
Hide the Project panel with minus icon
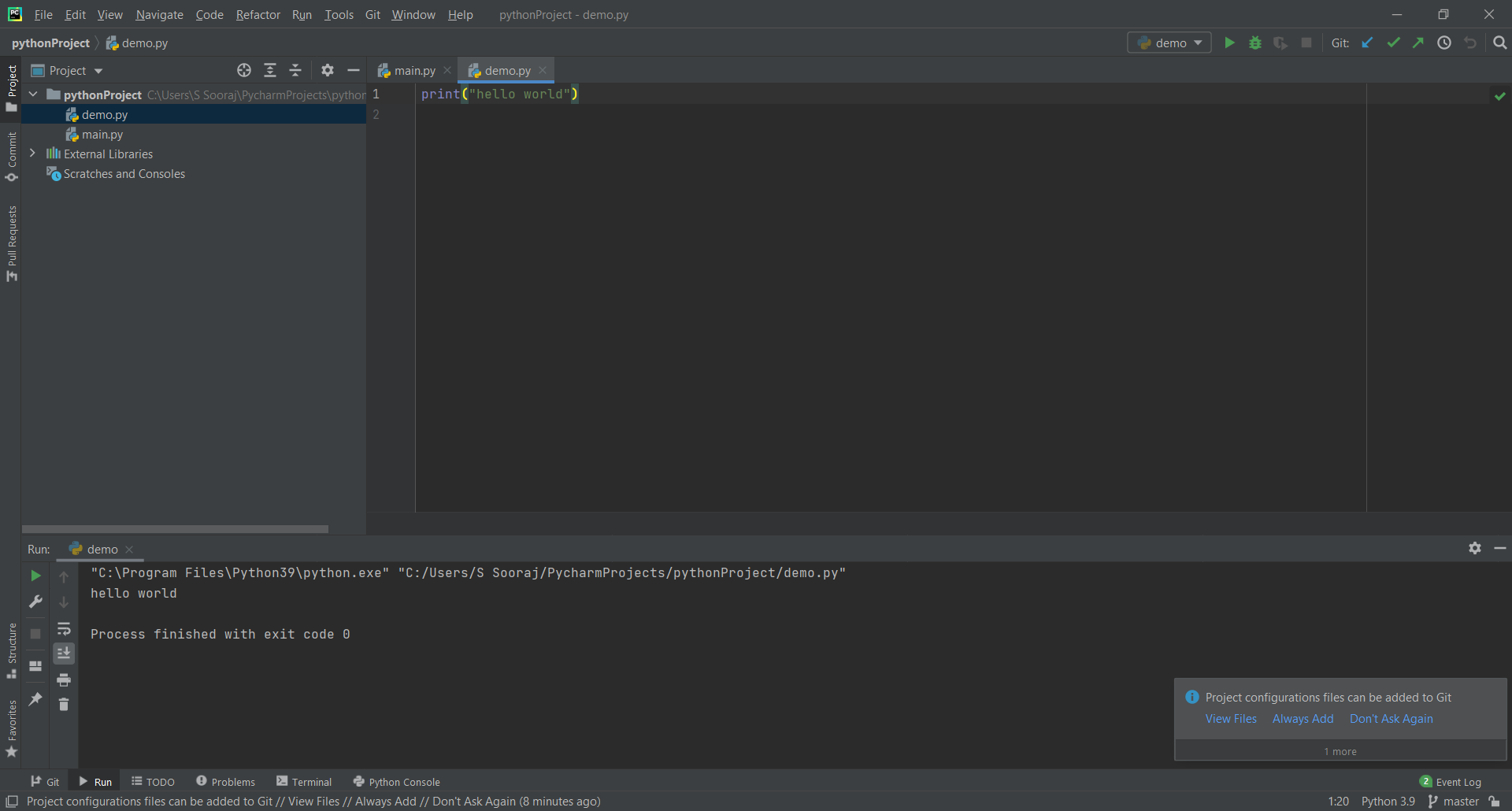(354, 71)
